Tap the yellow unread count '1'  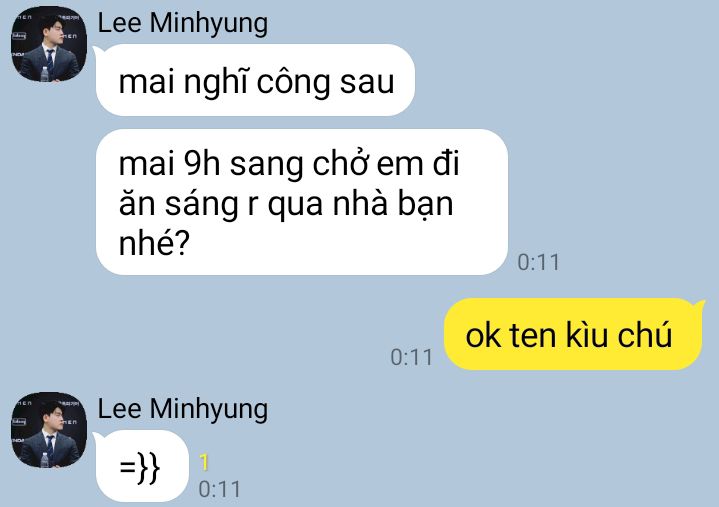pos(204,463)
